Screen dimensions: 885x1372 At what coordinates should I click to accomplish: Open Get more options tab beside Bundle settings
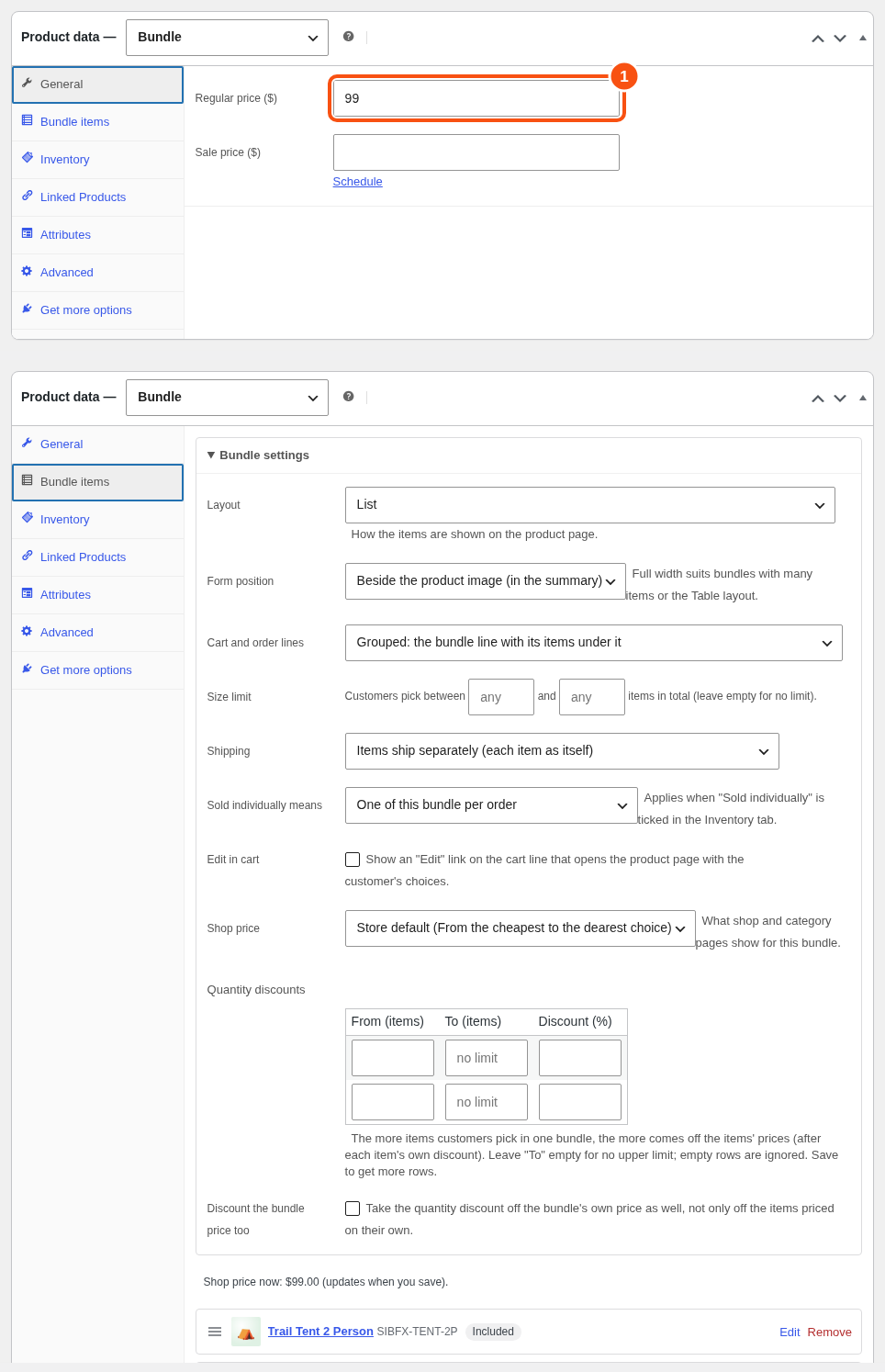pyautogui.click(x=97, y=670)
